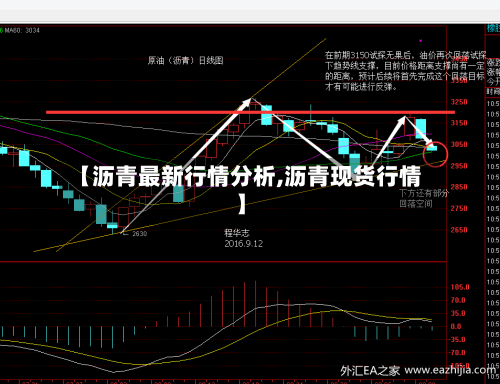Click the 2630 low price marker
500x384 pixels.
[139, 234]
